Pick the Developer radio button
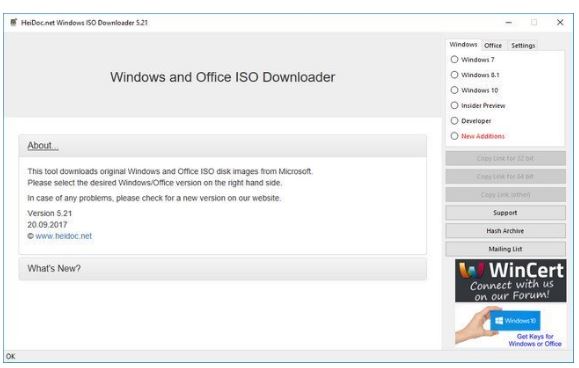 [x=454, y=121]
